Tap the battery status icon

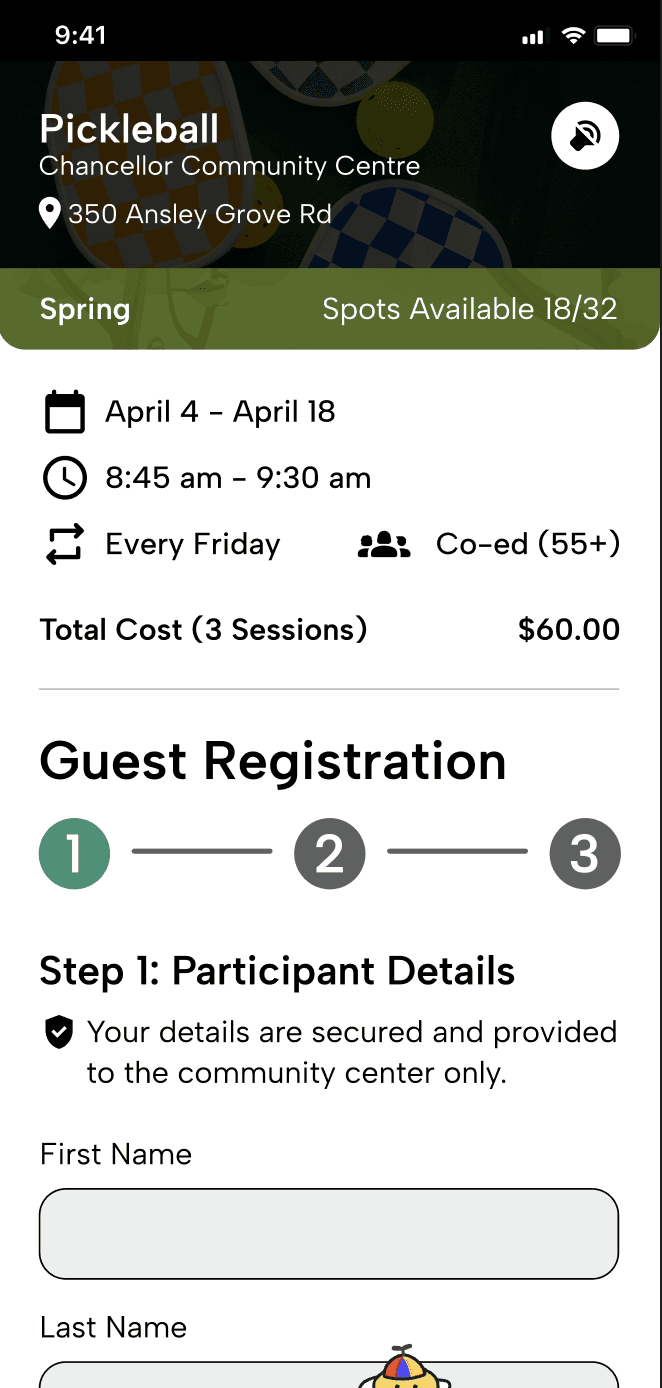[x=613, y=36]
